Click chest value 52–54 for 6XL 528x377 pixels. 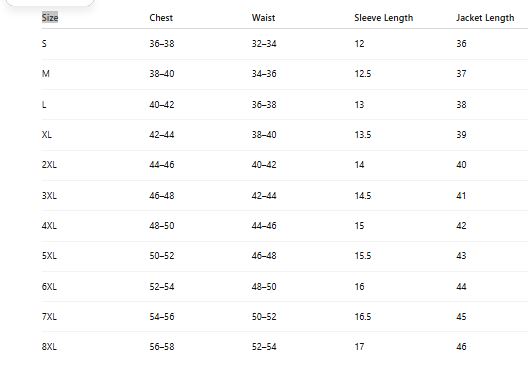[162, 286]
